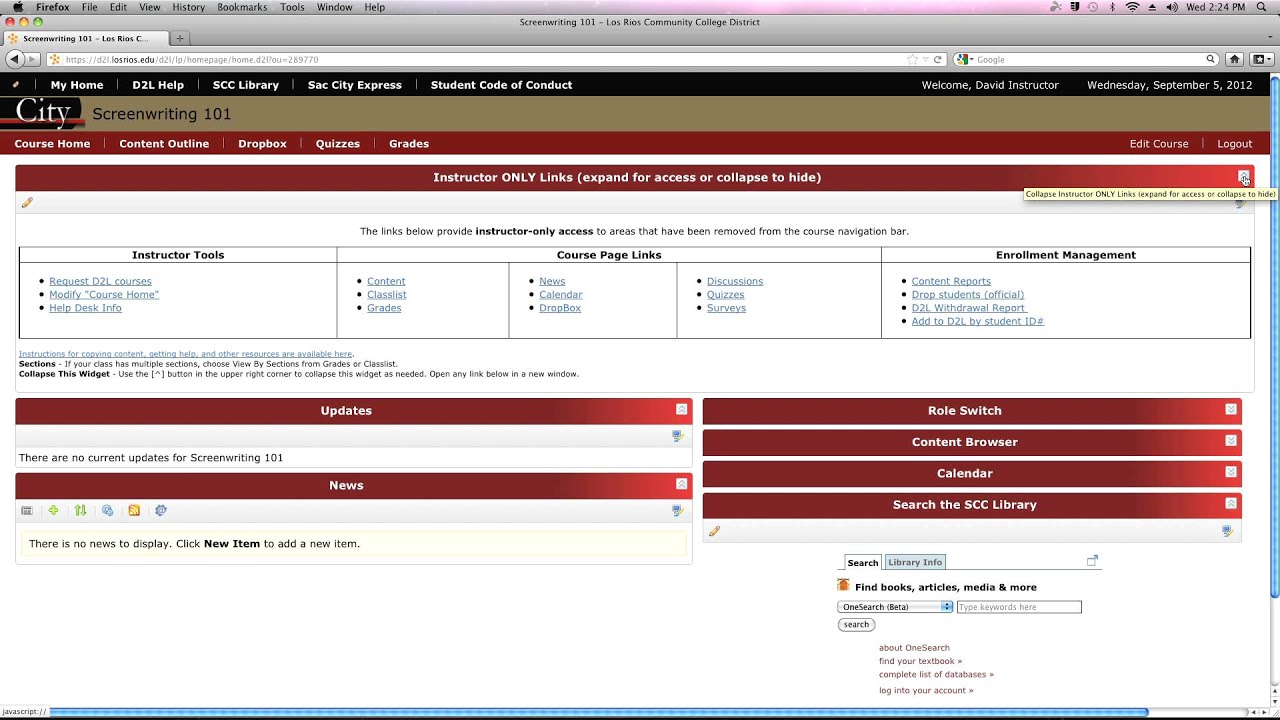This screenshot has width=1280, height=720.
Task: Click the search button in library widget
Action: [x=856, y=625]
